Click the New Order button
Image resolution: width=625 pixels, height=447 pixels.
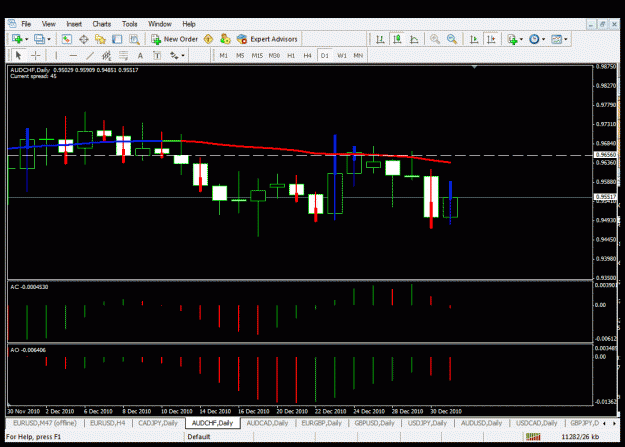click(x=174, y=39)
